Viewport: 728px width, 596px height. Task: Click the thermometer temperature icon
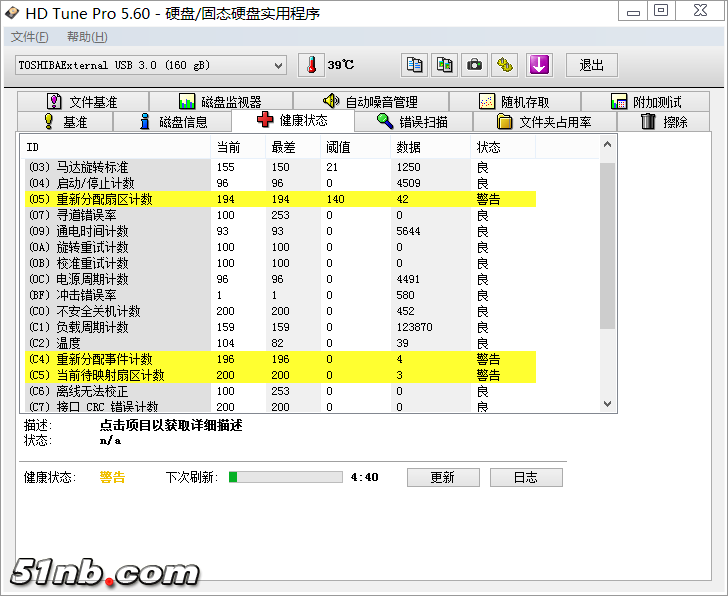(x=312, y=65)
